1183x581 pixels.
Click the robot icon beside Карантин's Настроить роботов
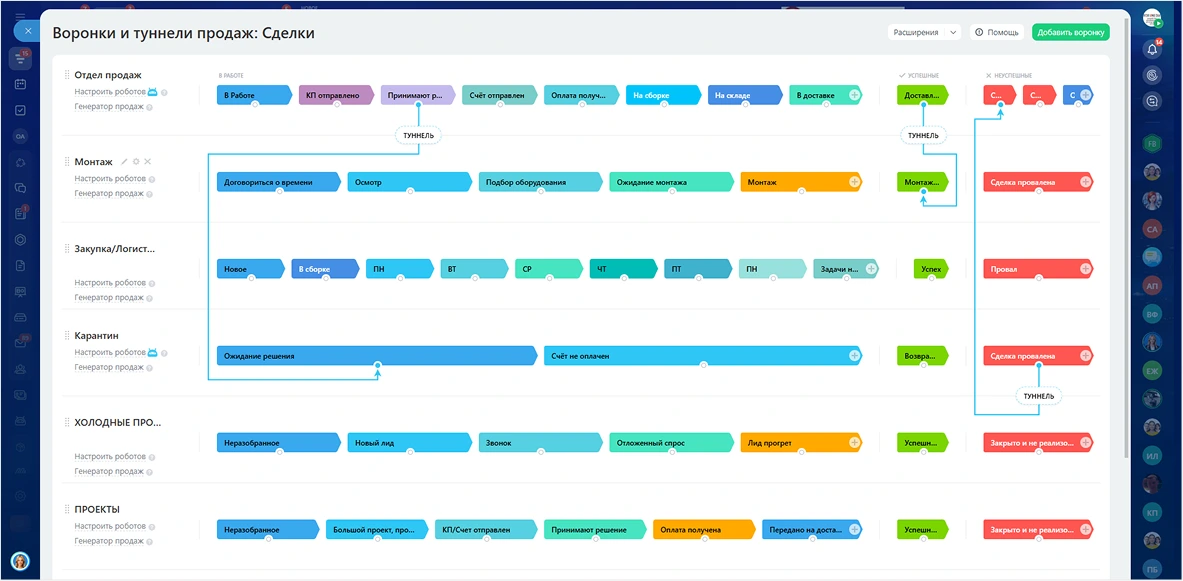153,352
